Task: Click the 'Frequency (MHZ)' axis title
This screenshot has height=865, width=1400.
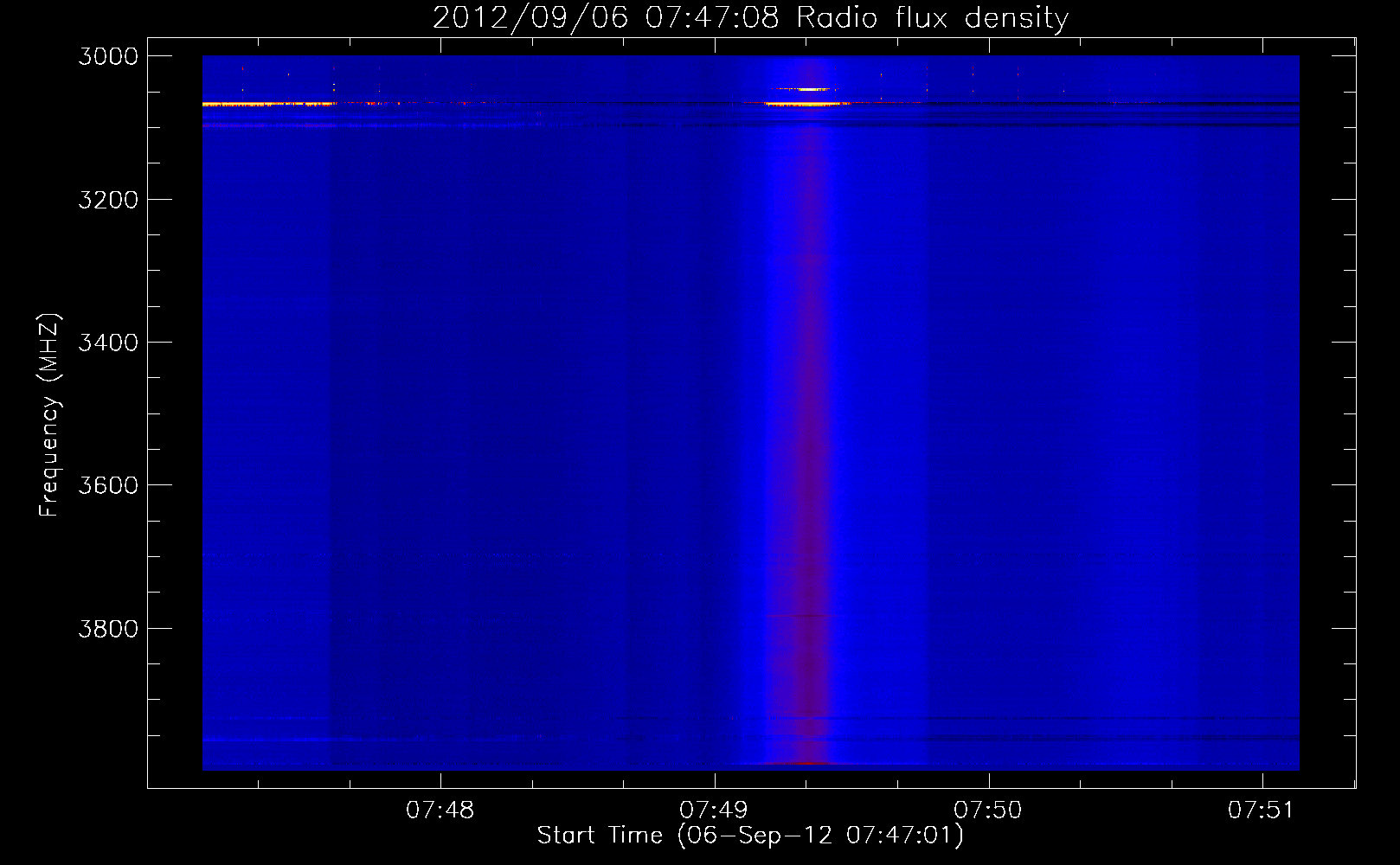Action: 49,415
